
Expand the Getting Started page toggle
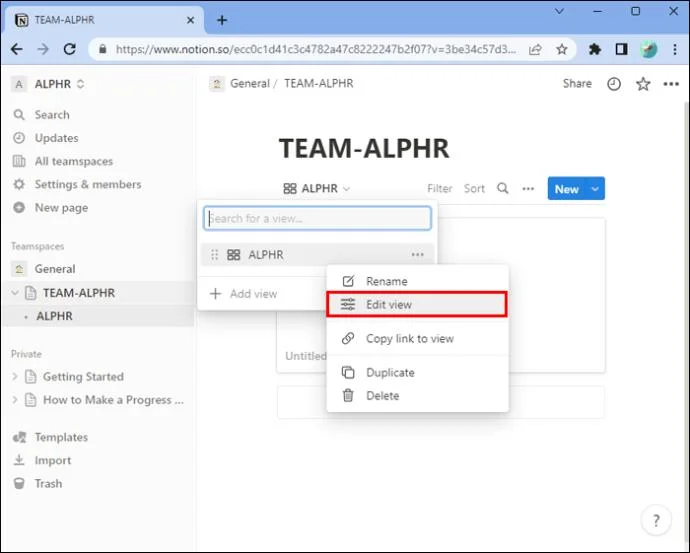[x=15, y=377]
